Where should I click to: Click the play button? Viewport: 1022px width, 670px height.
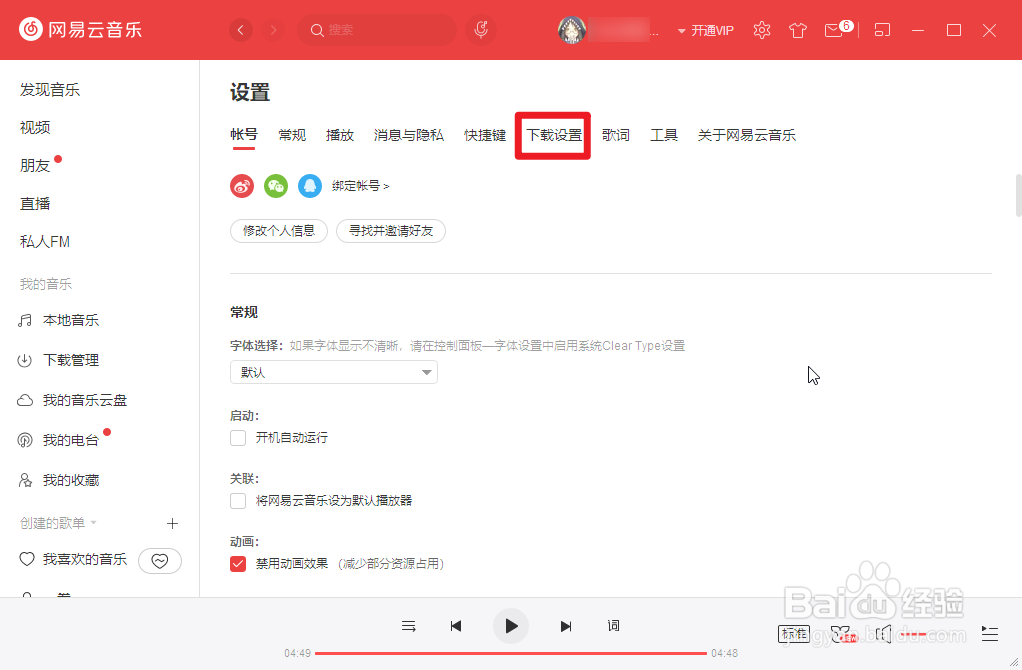coord(511,626)
